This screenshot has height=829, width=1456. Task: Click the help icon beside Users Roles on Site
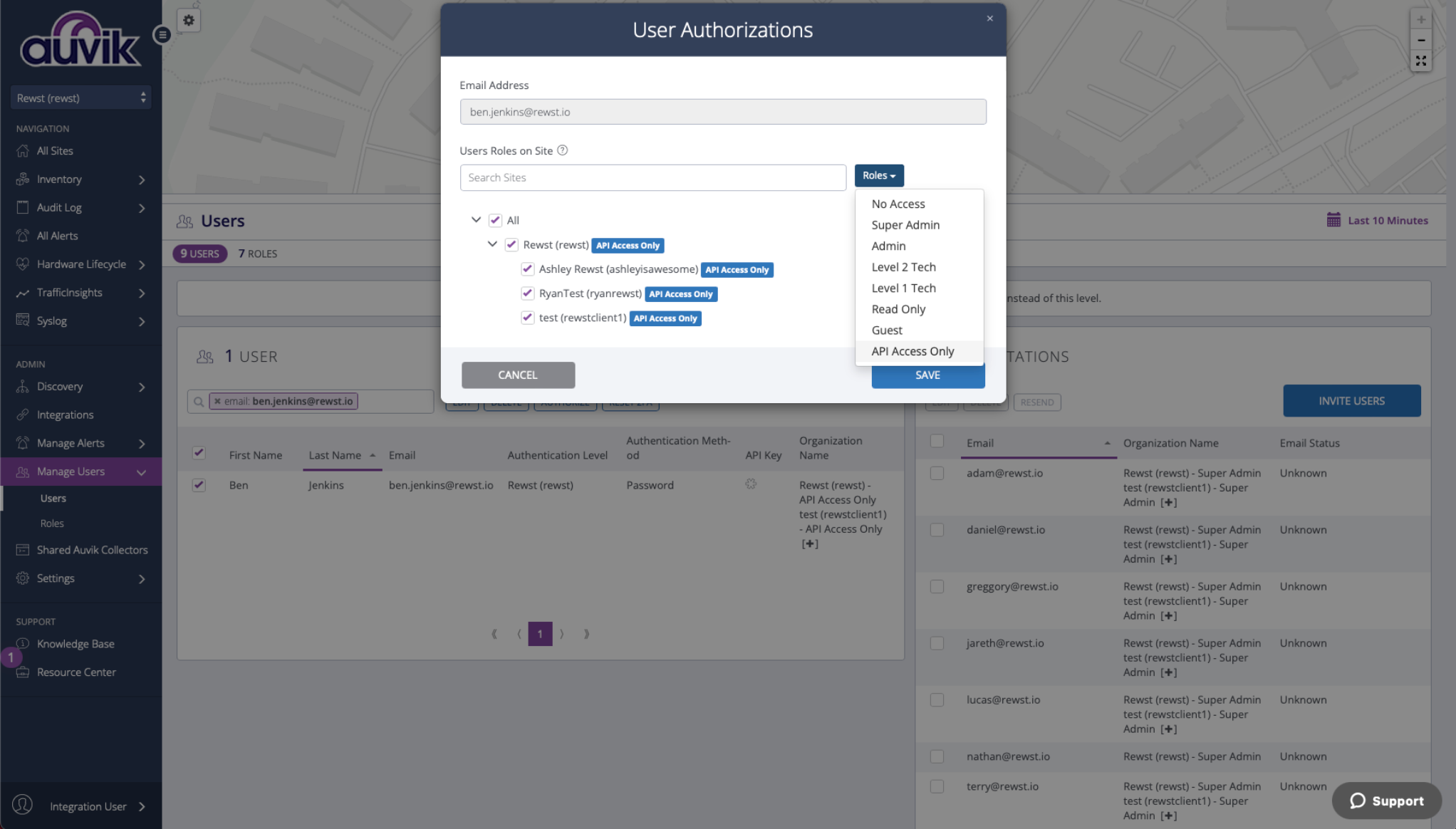click(562, 150)
